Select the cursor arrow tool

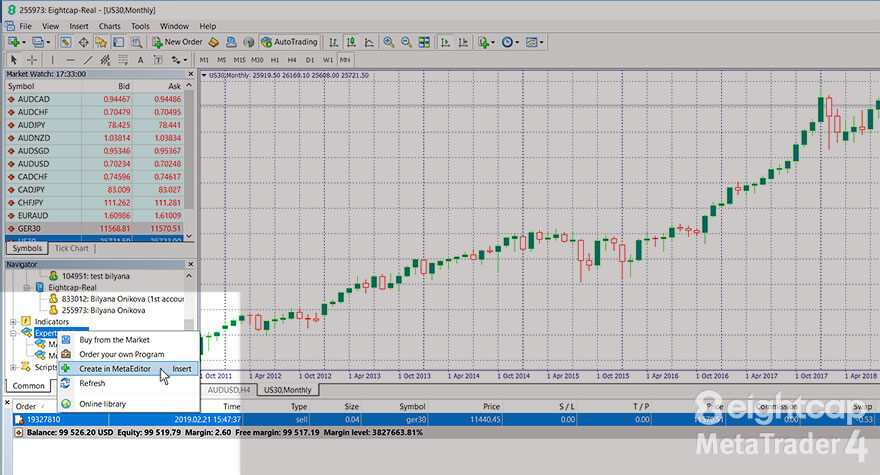coord(14,60)
